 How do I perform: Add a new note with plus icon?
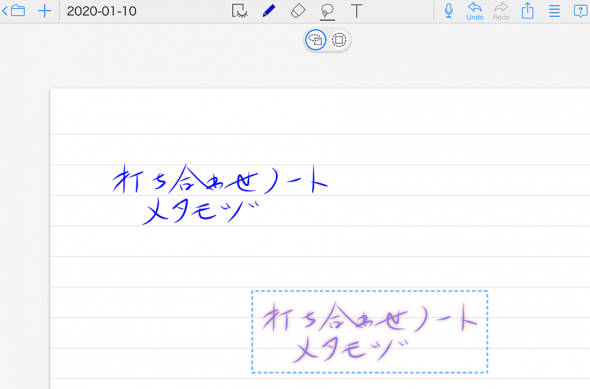tap(44, 11)
